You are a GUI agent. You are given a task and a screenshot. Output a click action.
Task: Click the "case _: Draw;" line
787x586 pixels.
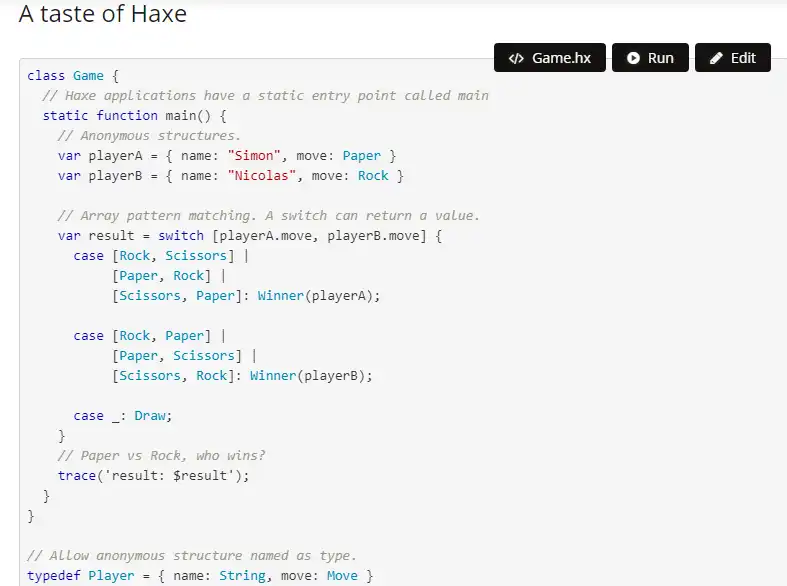(x=116, y=415)
